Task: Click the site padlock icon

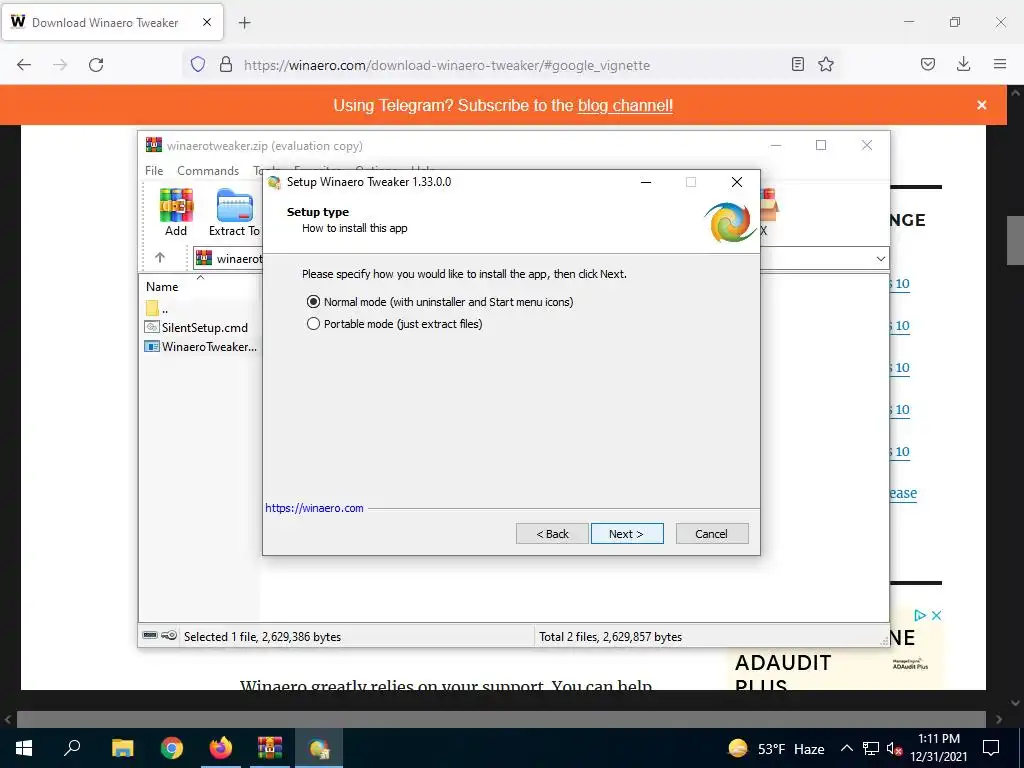Action: click(226, 65)
